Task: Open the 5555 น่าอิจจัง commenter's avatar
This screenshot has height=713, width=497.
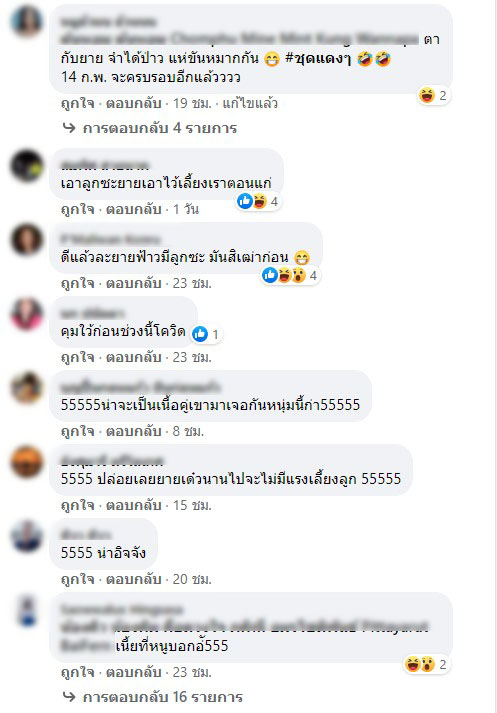Action: pyautogui.click(x=26, y=535)
